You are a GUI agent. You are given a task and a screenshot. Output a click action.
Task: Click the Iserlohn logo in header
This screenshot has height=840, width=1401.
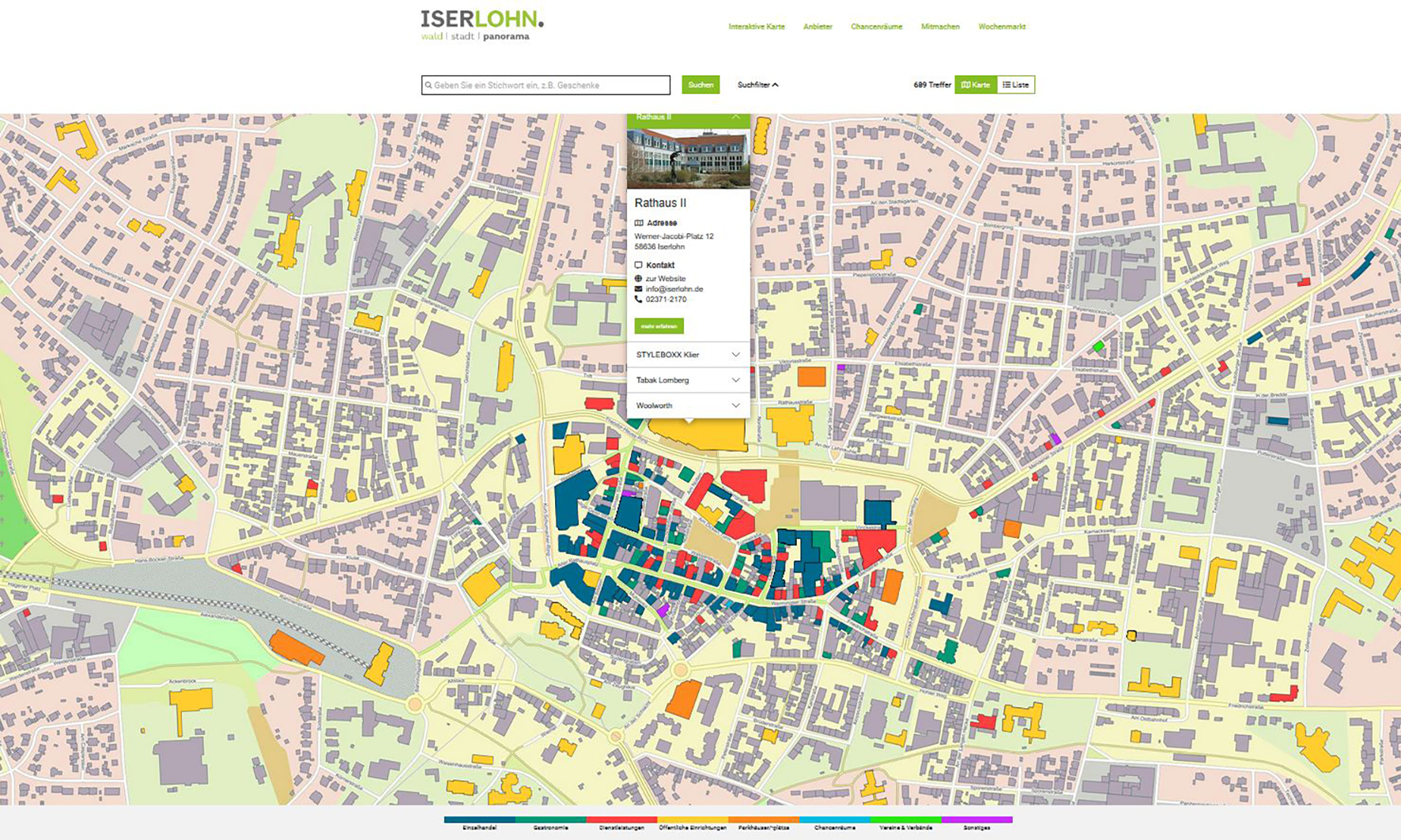481,25
